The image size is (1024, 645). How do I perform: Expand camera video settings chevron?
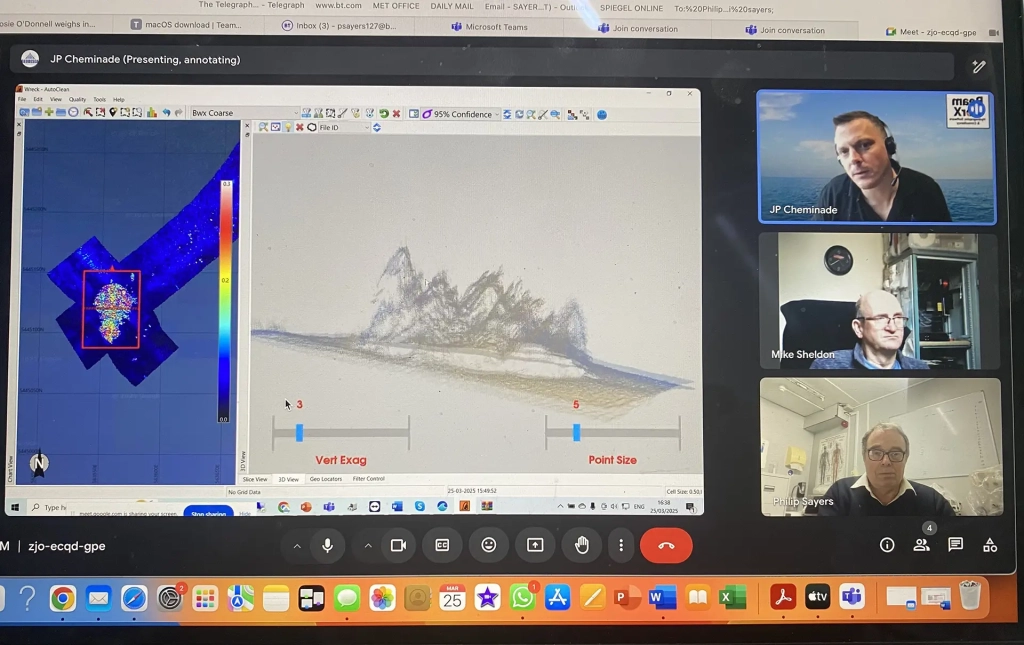click(x=367, y=545)
